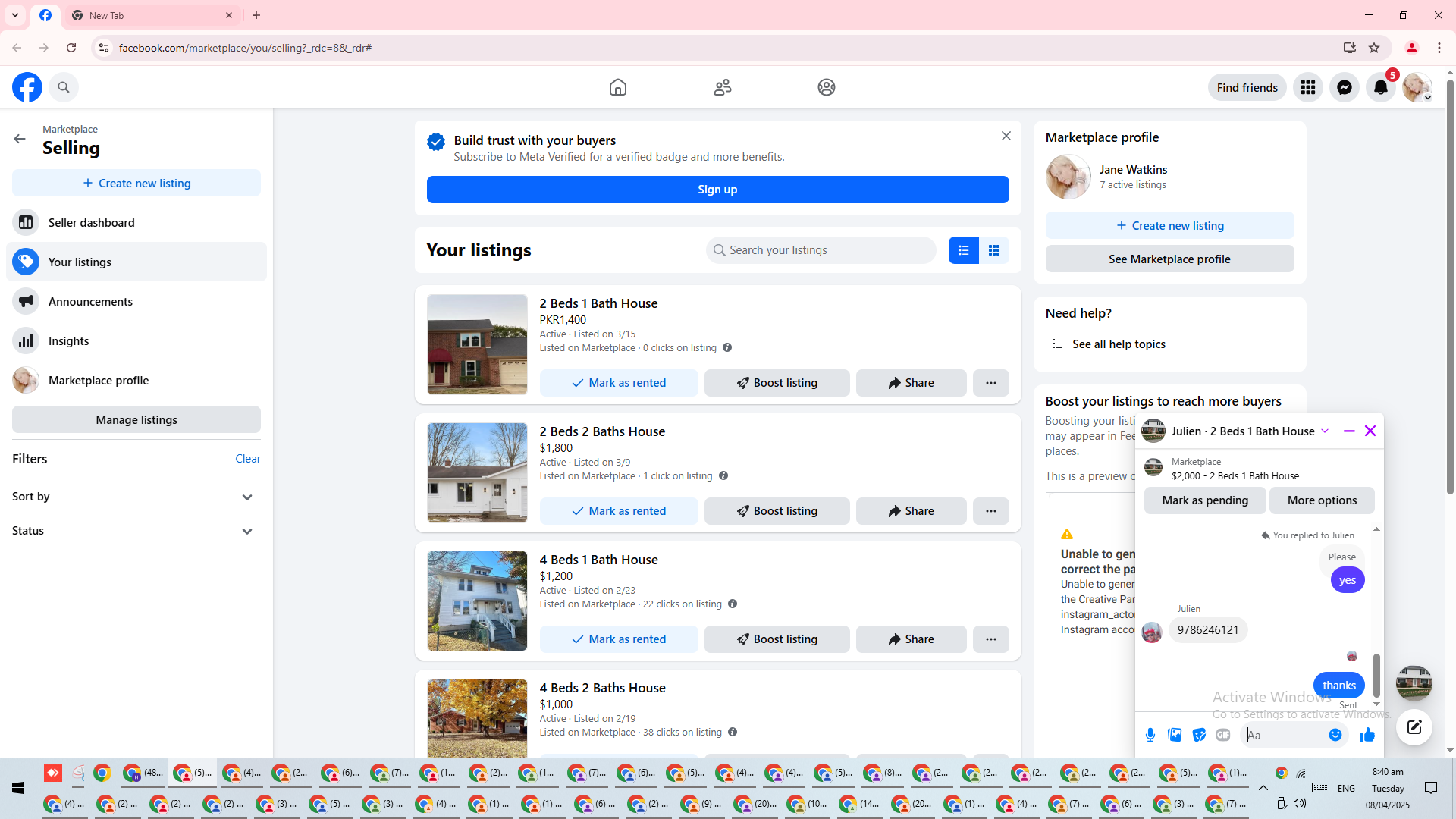The height and width of the screenshot is (819, 1456).
Task: Expand the Sort by filter
Action: [x=247, y=497]
